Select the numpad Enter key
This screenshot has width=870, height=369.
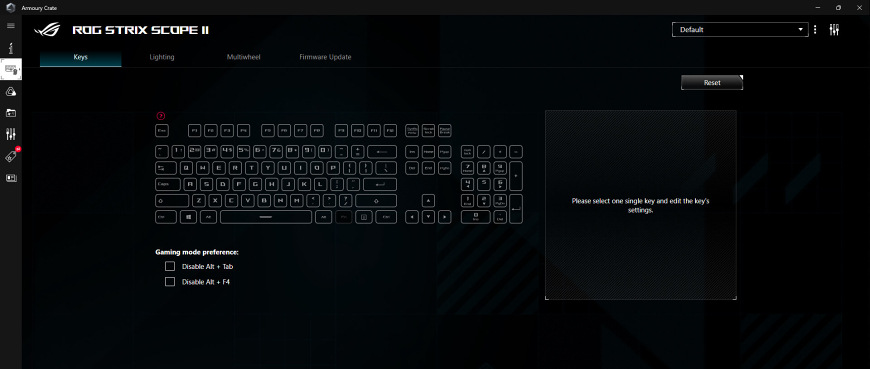[x=516, y=209]
